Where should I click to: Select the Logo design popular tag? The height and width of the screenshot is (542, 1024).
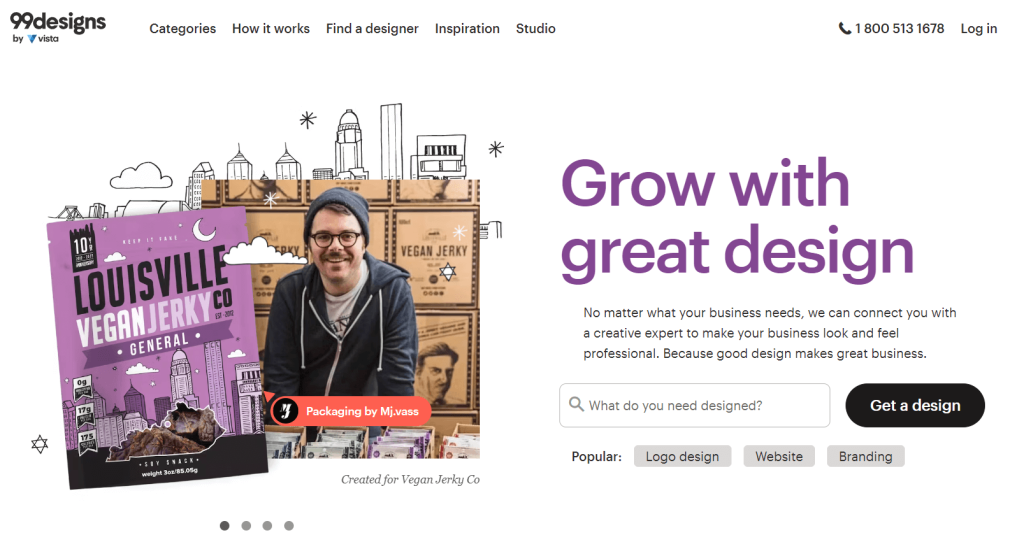pyautogui.click(x=682, y=456)
